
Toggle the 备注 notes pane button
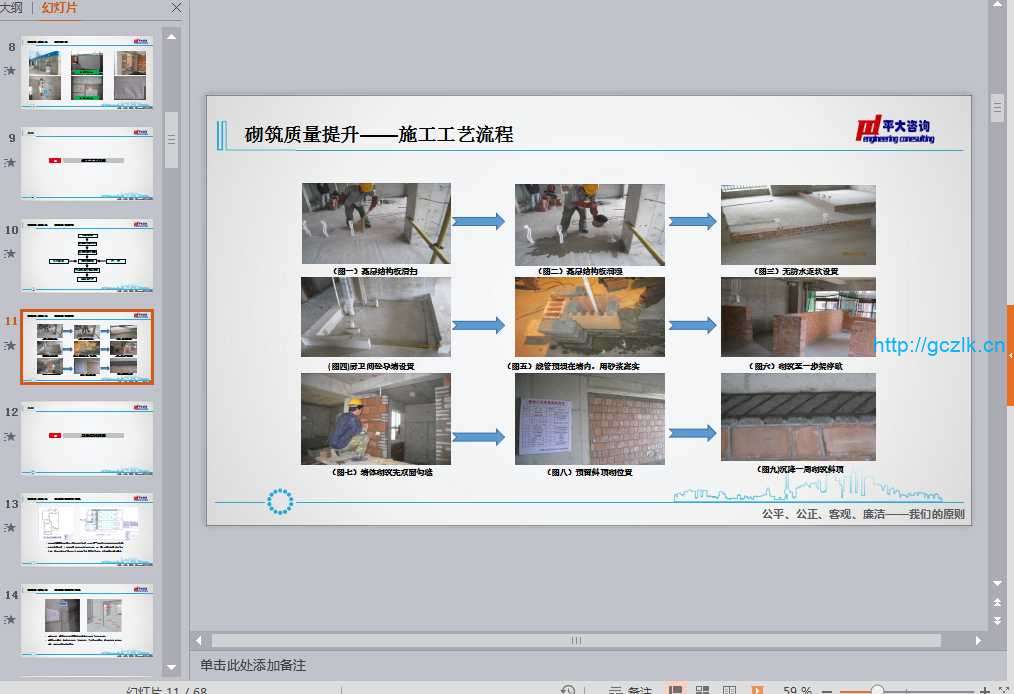[x=631, y=690]
